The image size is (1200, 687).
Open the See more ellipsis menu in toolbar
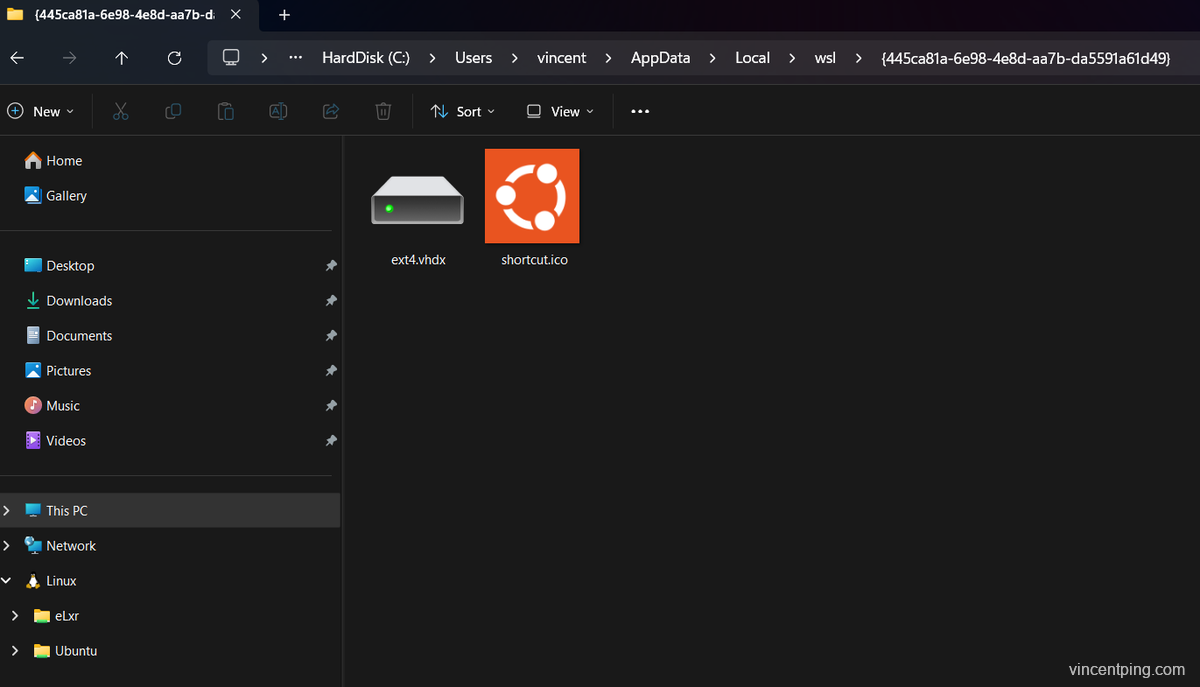tap(640, 111)
